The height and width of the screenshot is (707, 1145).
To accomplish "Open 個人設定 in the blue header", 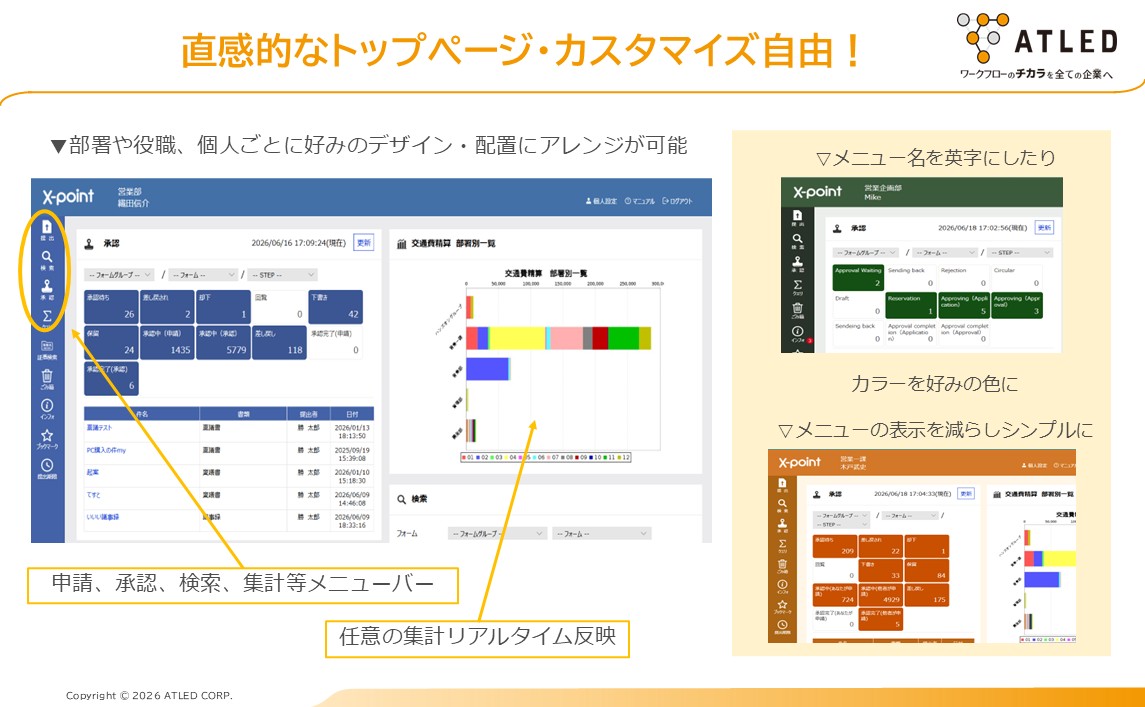I will 601,201.
